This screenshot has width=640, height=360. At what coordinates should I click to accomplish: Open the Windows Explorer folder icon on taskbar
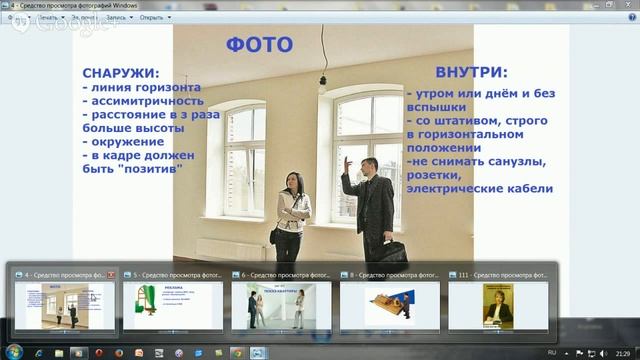[x=59, y=353]
